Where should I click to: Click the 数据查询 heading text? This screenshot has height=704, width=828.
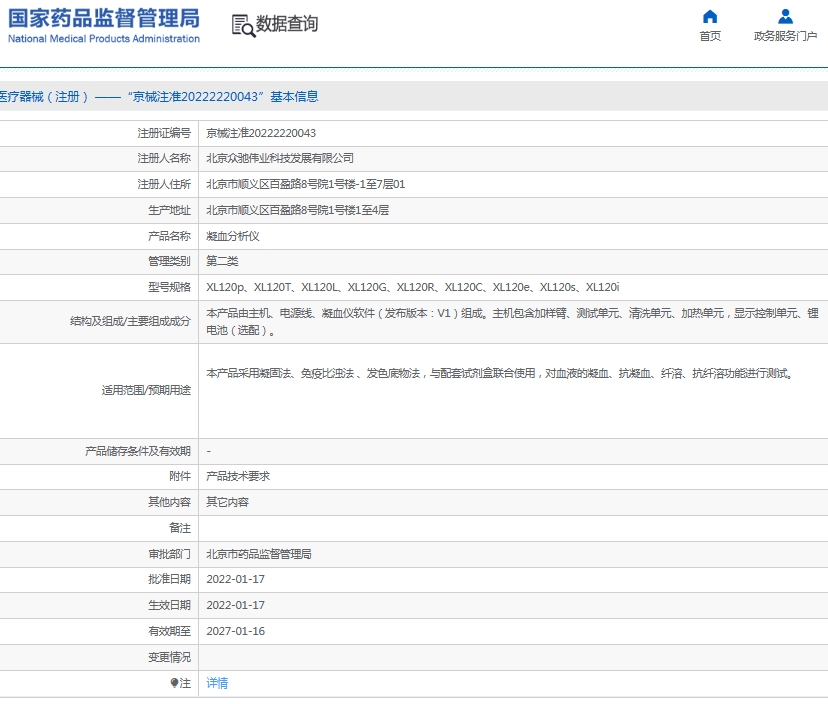pyautogui.click(x=287, y=25)
